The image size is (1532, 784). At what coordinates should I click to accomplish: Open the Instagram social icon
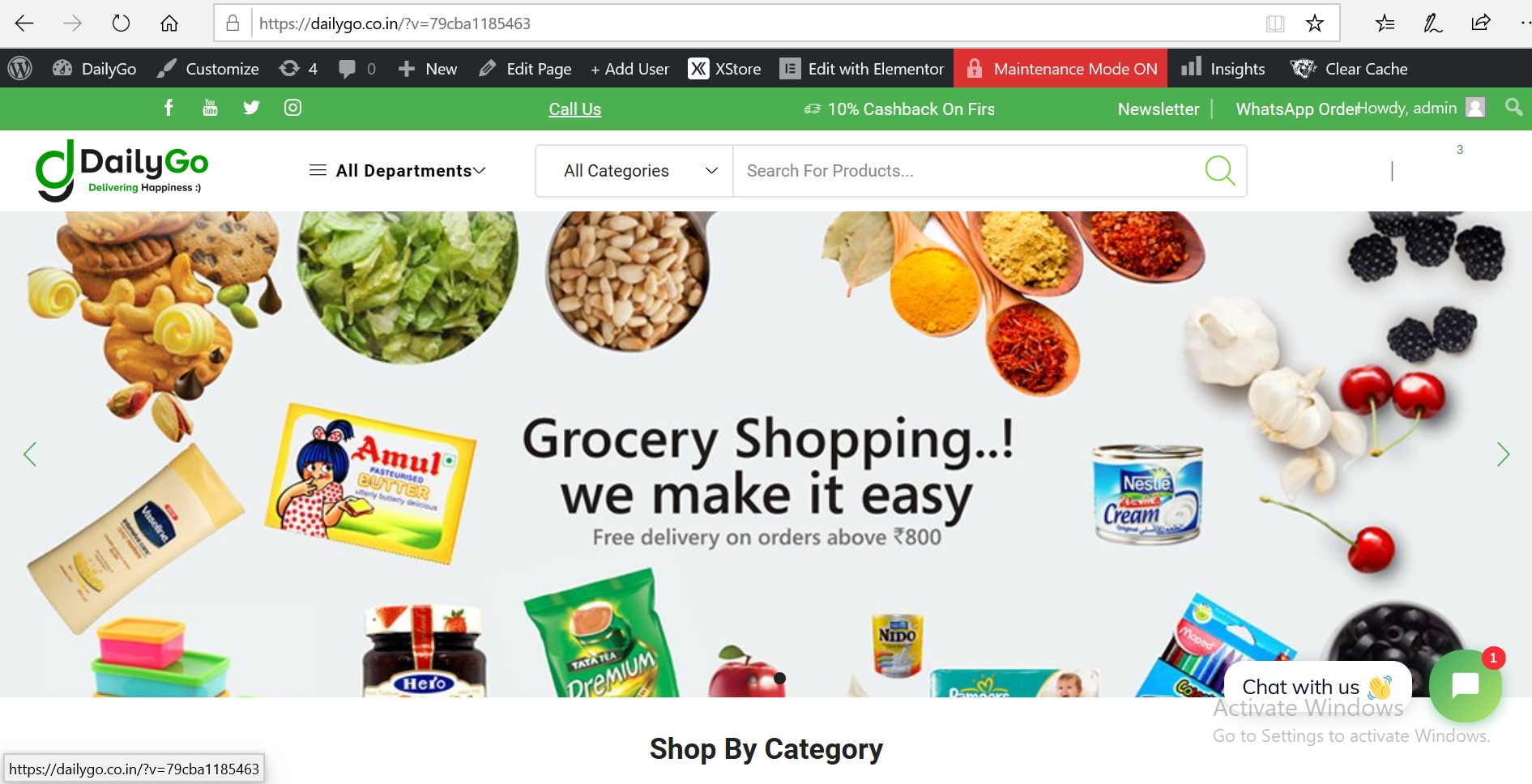pyautogui.click(x=292, y=108)
